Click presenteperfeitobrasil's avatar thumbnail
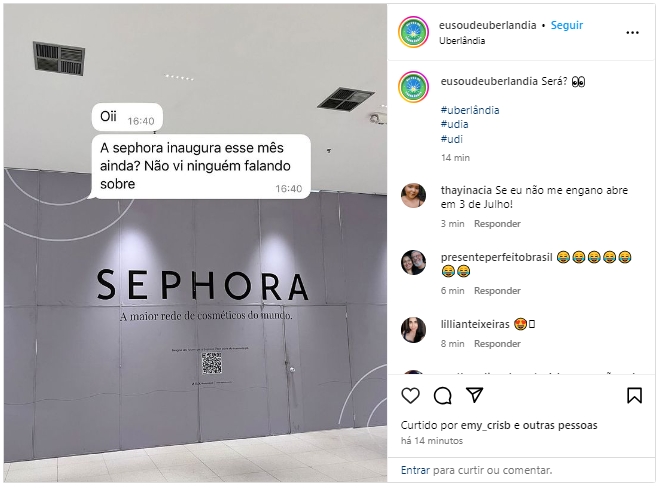The height and width of the screenshot is (490, 661). [x=413, y=262]
